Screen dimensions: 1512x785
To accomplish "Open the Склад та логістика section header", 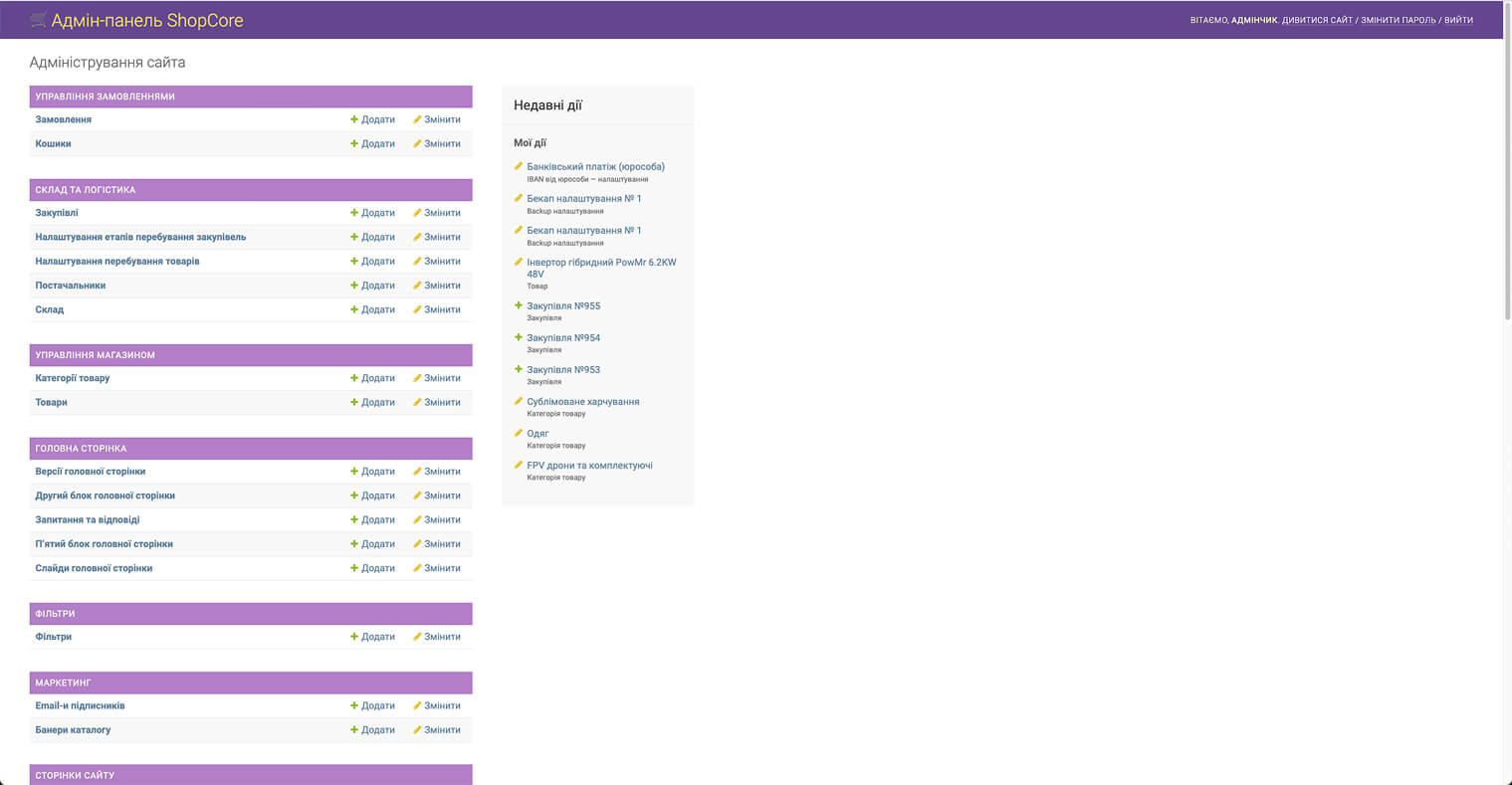I will point(86,190).
